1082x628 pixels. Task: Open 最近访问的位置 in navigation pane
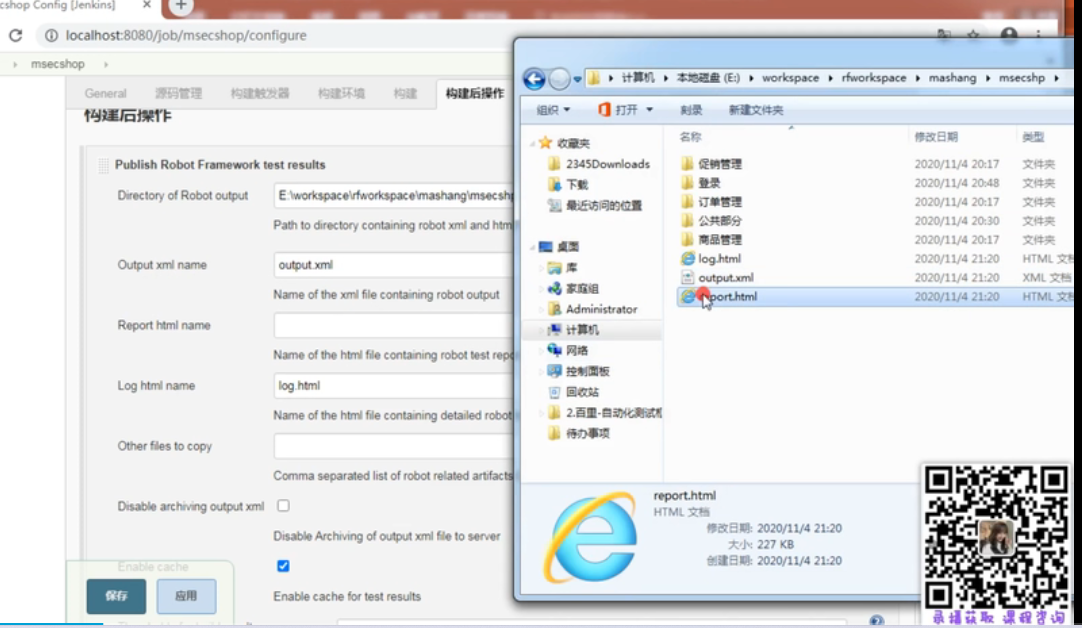click(x=595, y=206)
